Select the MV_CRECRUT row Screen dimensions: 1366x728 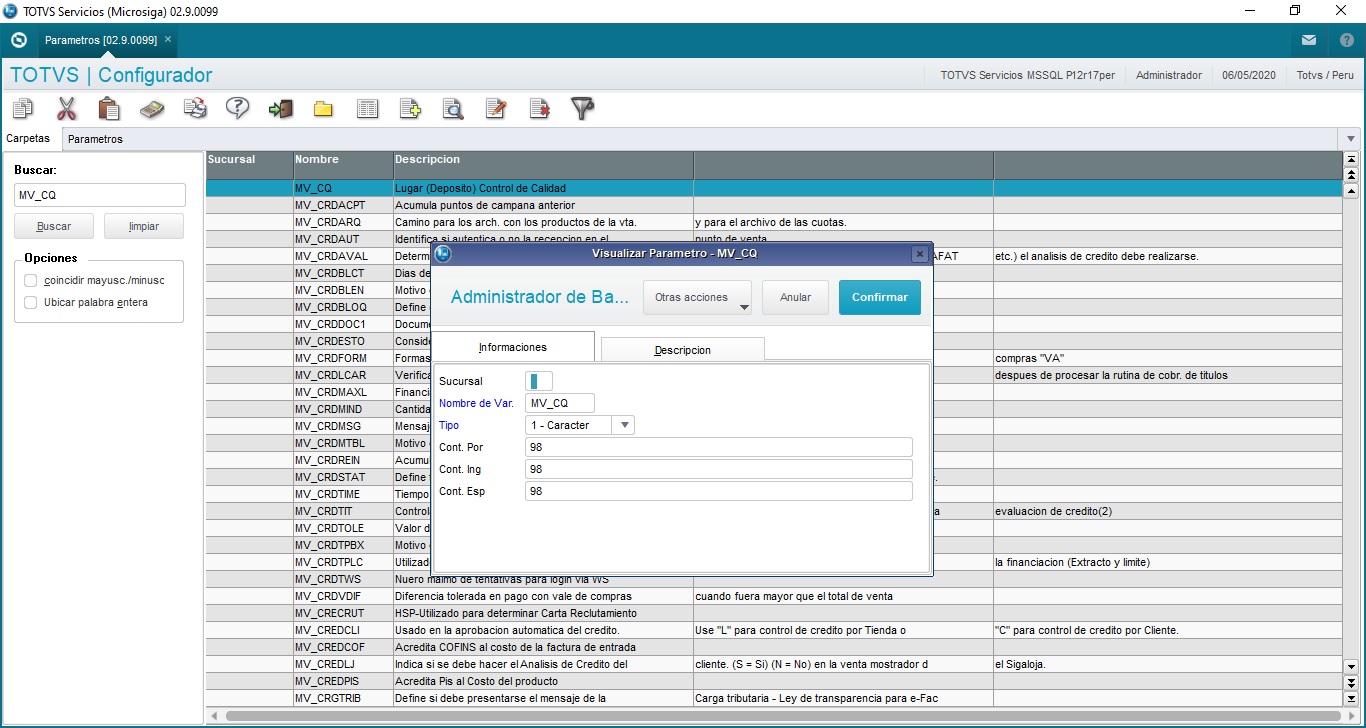773,613
